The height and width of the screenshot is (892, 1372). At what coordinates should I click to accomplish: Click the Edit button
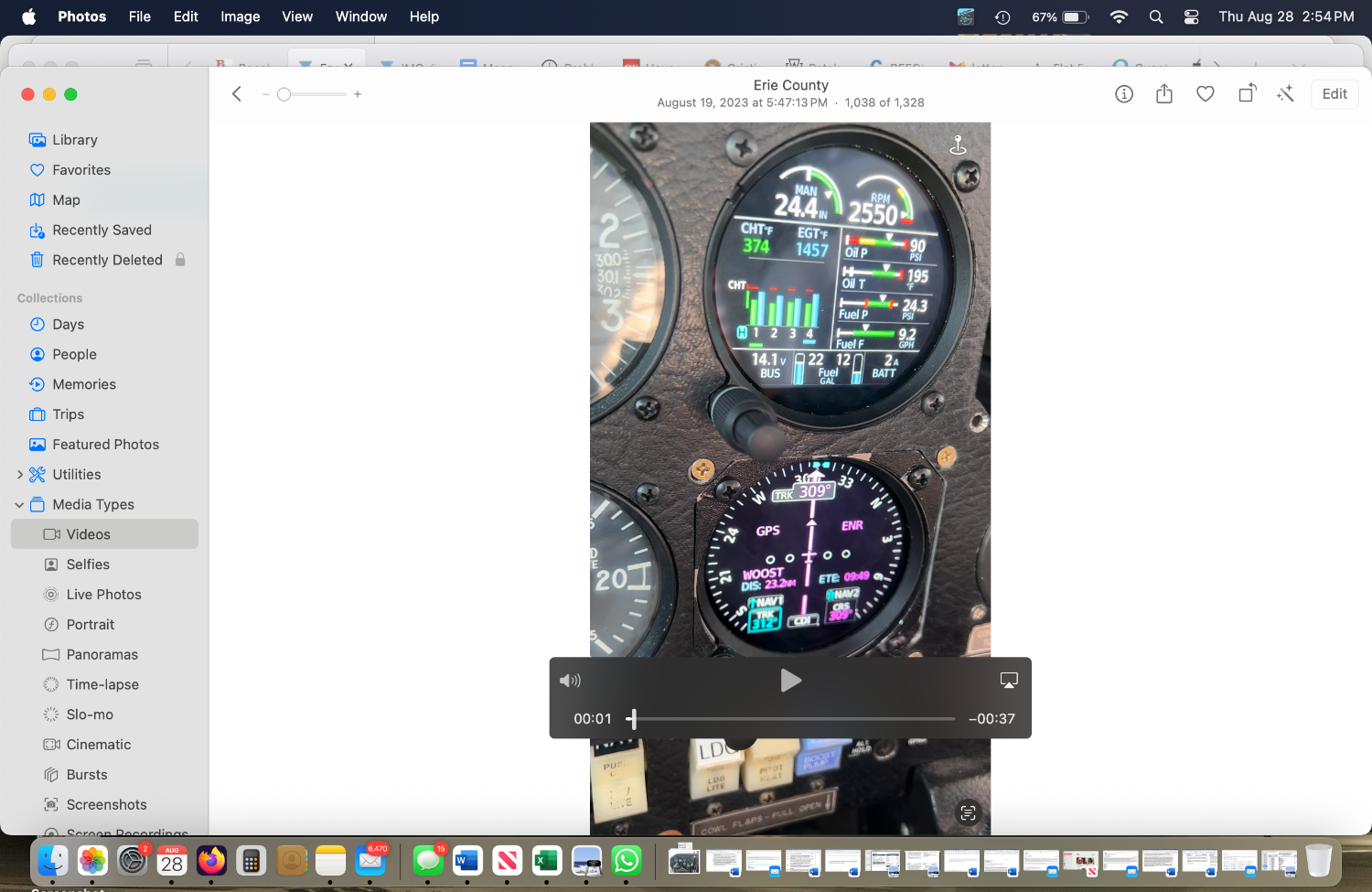pos(1334,94)
